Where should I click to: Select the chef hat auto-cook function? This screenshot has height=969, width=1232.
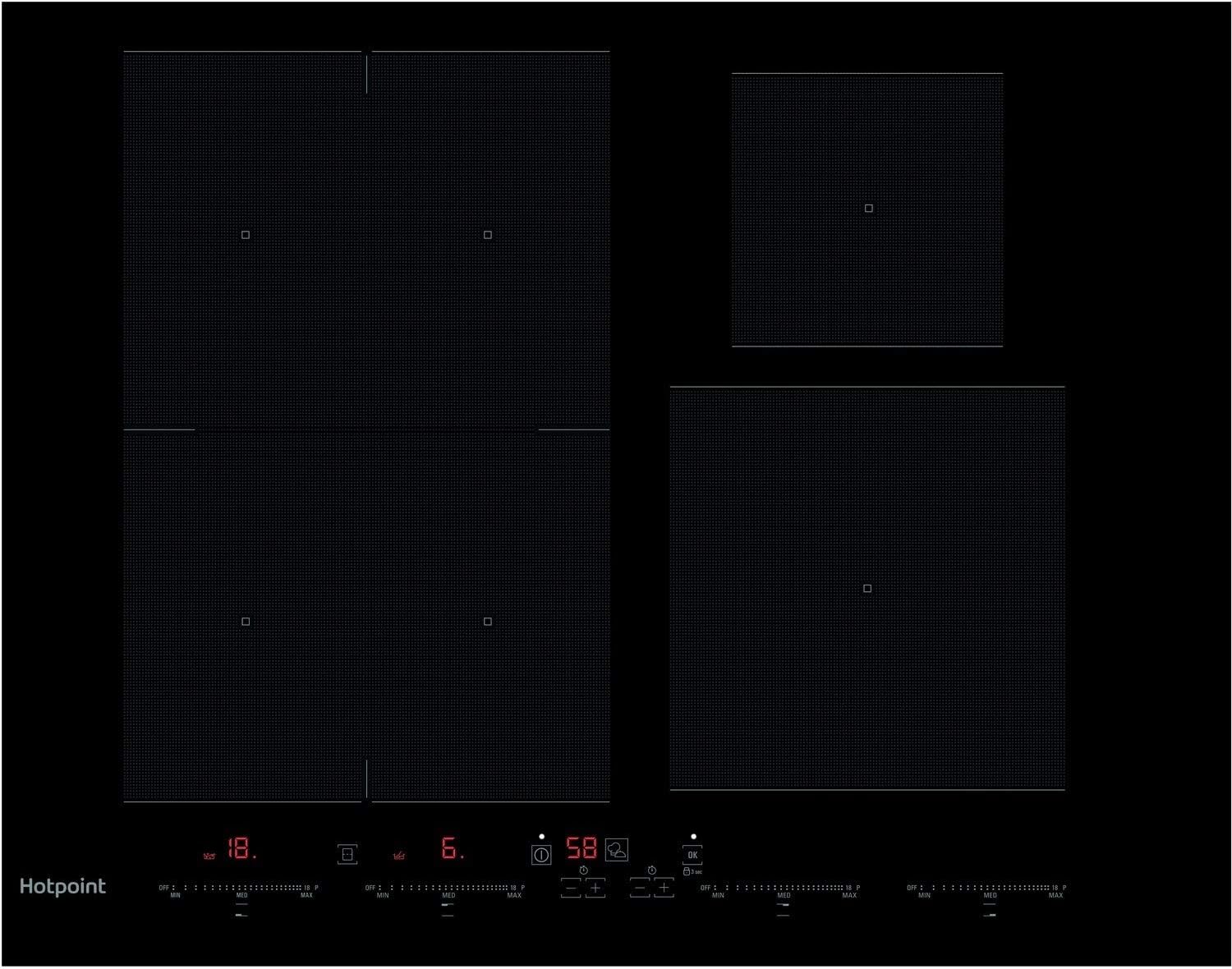(x=617, y=850)
